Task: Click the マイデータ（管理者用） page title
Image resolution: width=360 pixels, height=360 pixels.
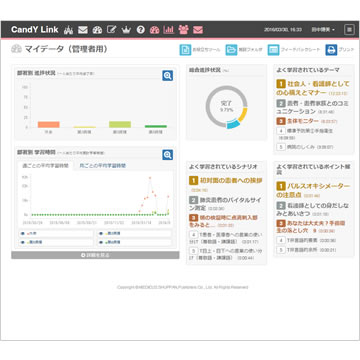Action: click(66, 49)
